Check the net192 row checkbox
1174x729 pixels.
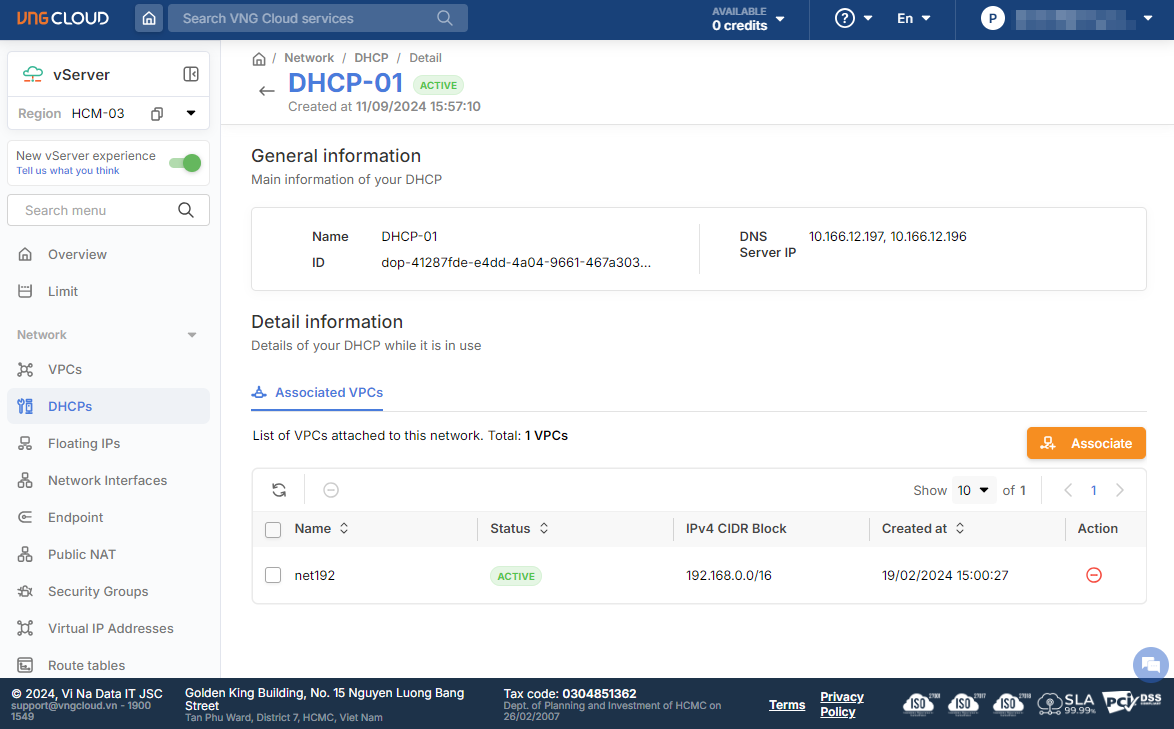point(273,575)
